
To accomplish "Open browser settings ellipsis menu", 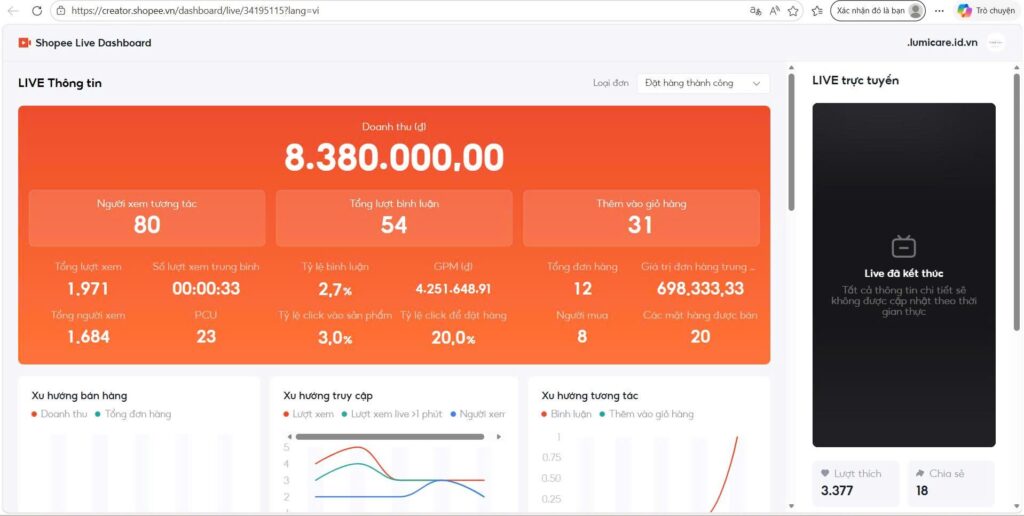I will (939, 10).
